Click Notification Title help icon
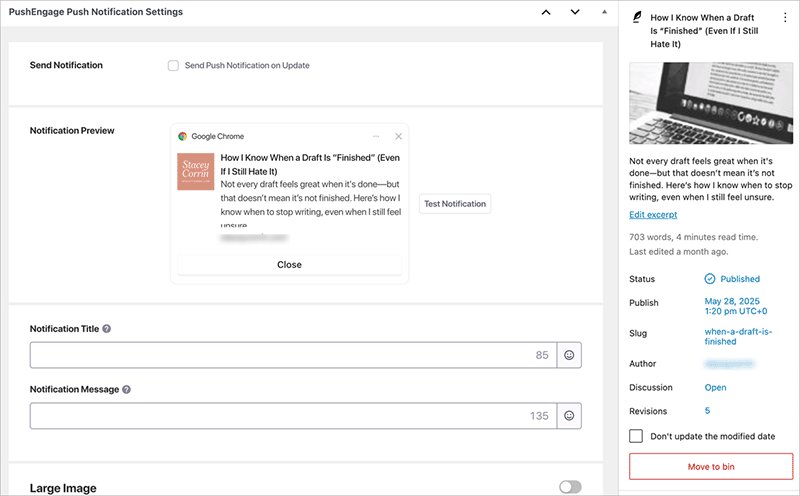The width and height of the screenshot is (800, 496). (x=107, y=329)
